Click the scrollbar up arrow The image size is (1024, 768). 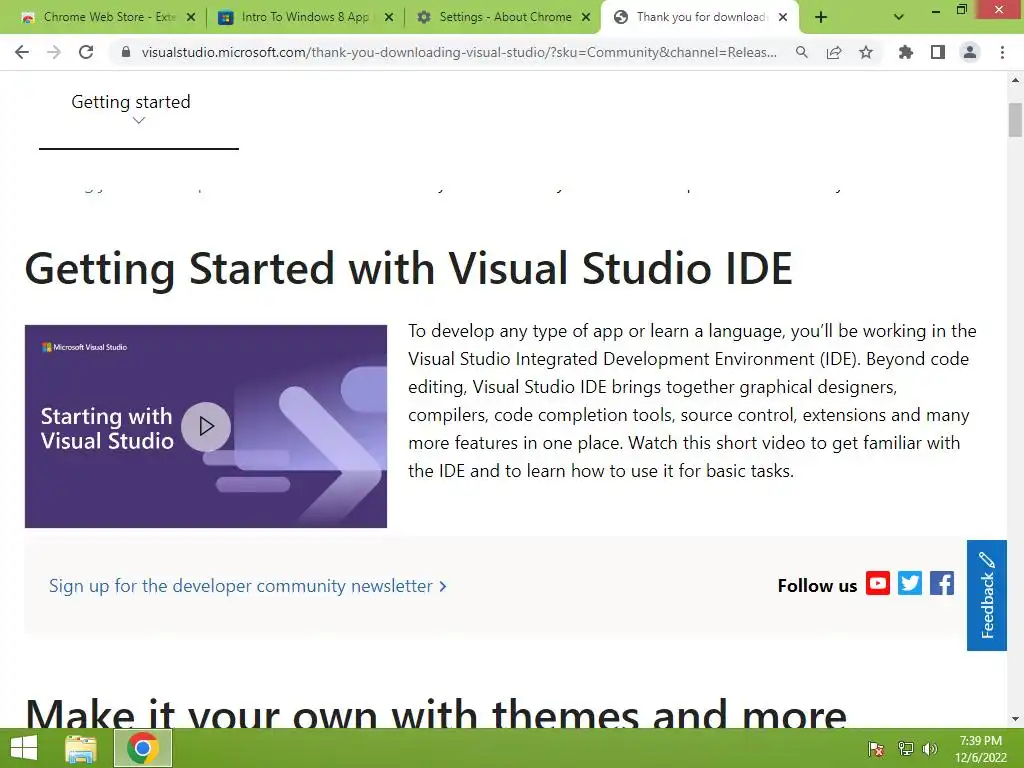[x=1015, y=80]
